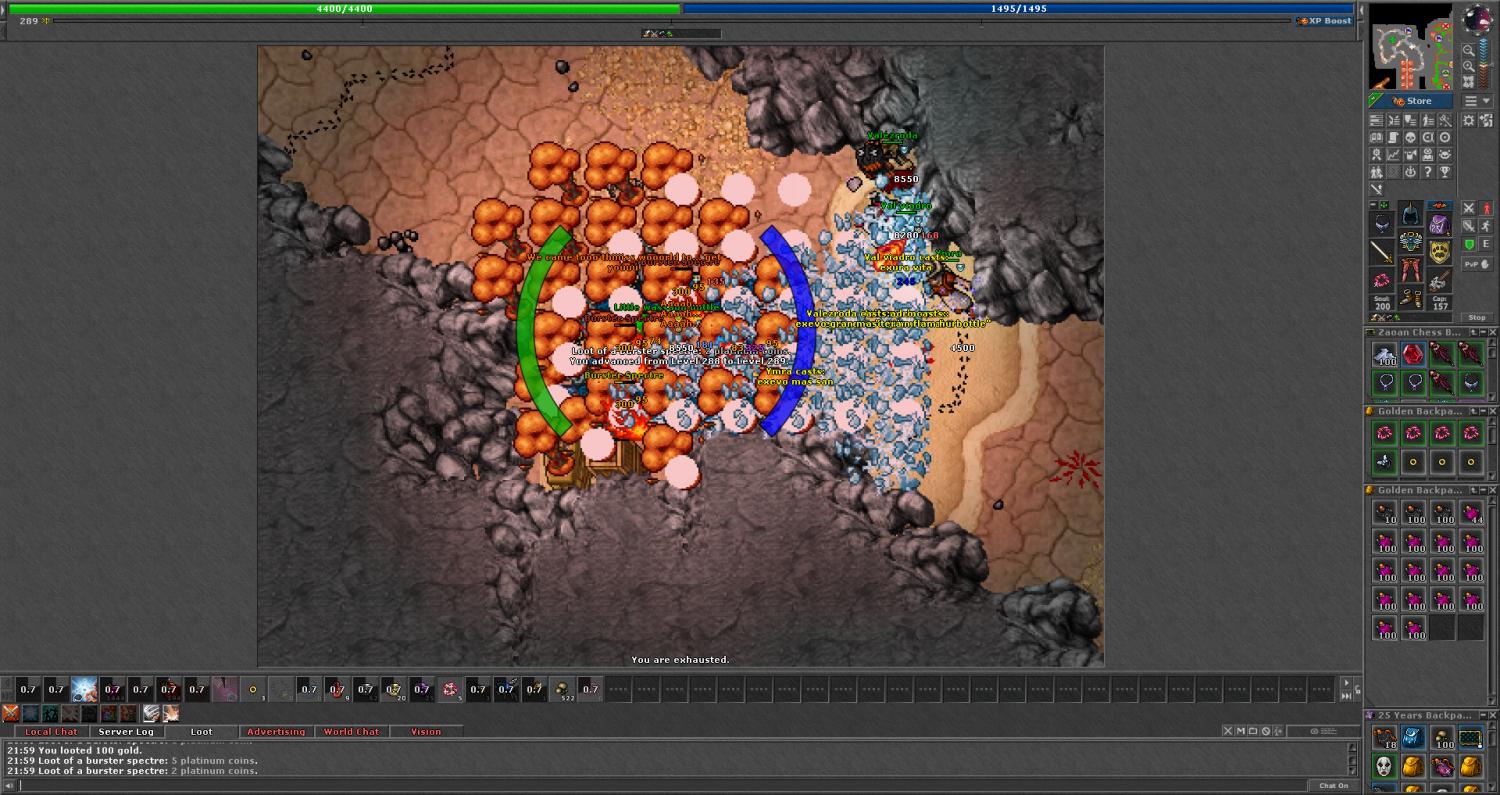Open the Store button below the minimap

tap(1411, 101)
